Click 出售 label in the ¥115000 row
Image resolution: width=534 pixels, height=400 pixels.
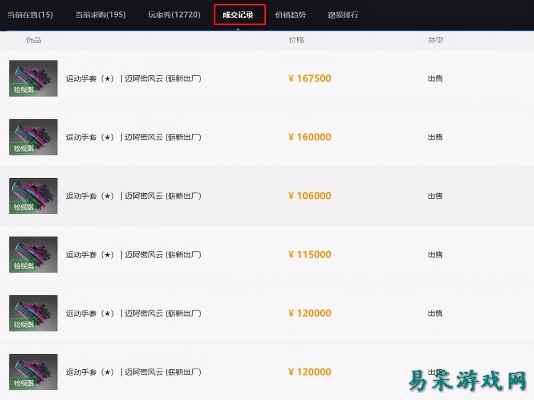click(x=435, y=255)
